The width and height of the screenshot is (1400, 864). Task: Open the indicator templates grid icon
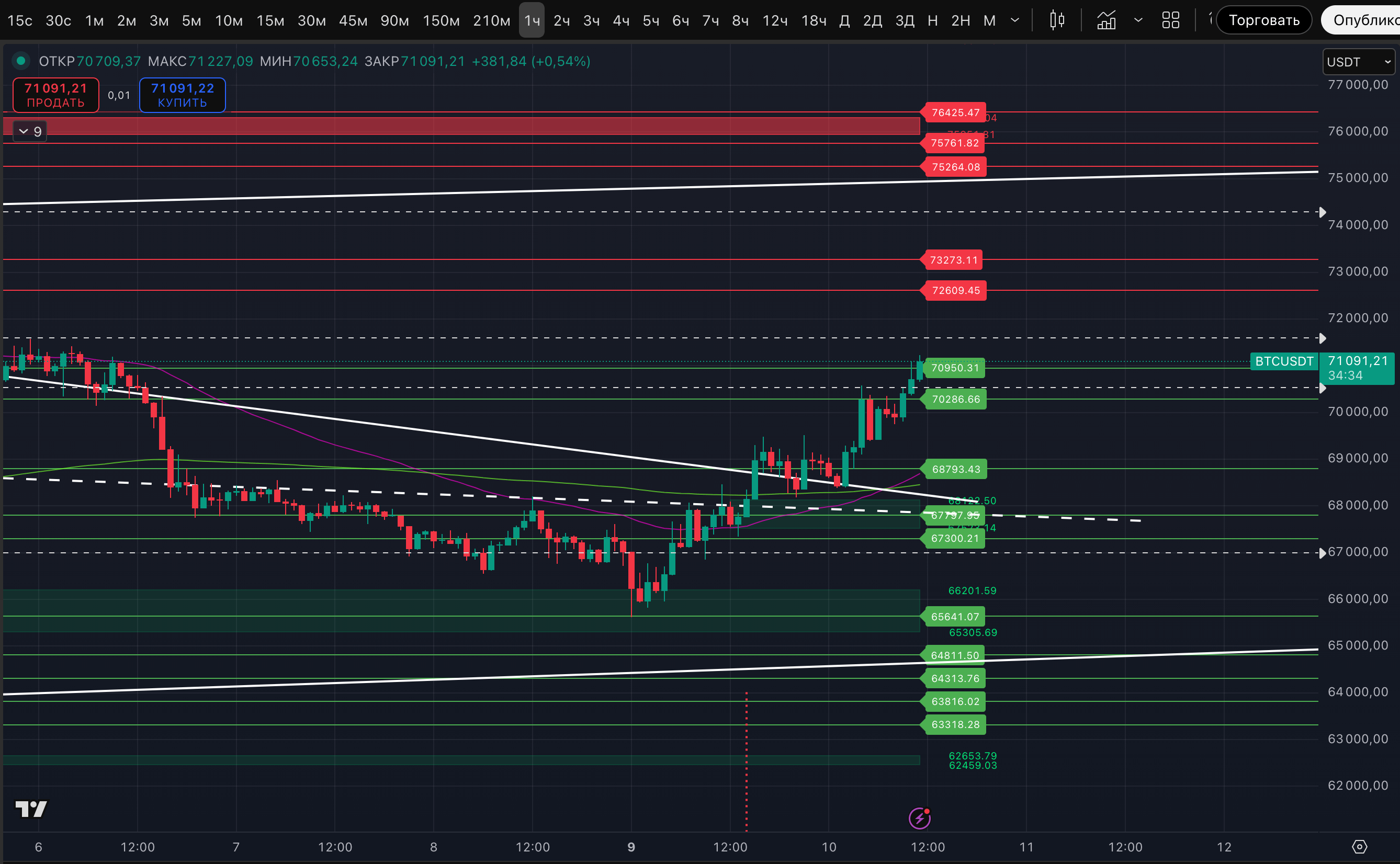1170,20
